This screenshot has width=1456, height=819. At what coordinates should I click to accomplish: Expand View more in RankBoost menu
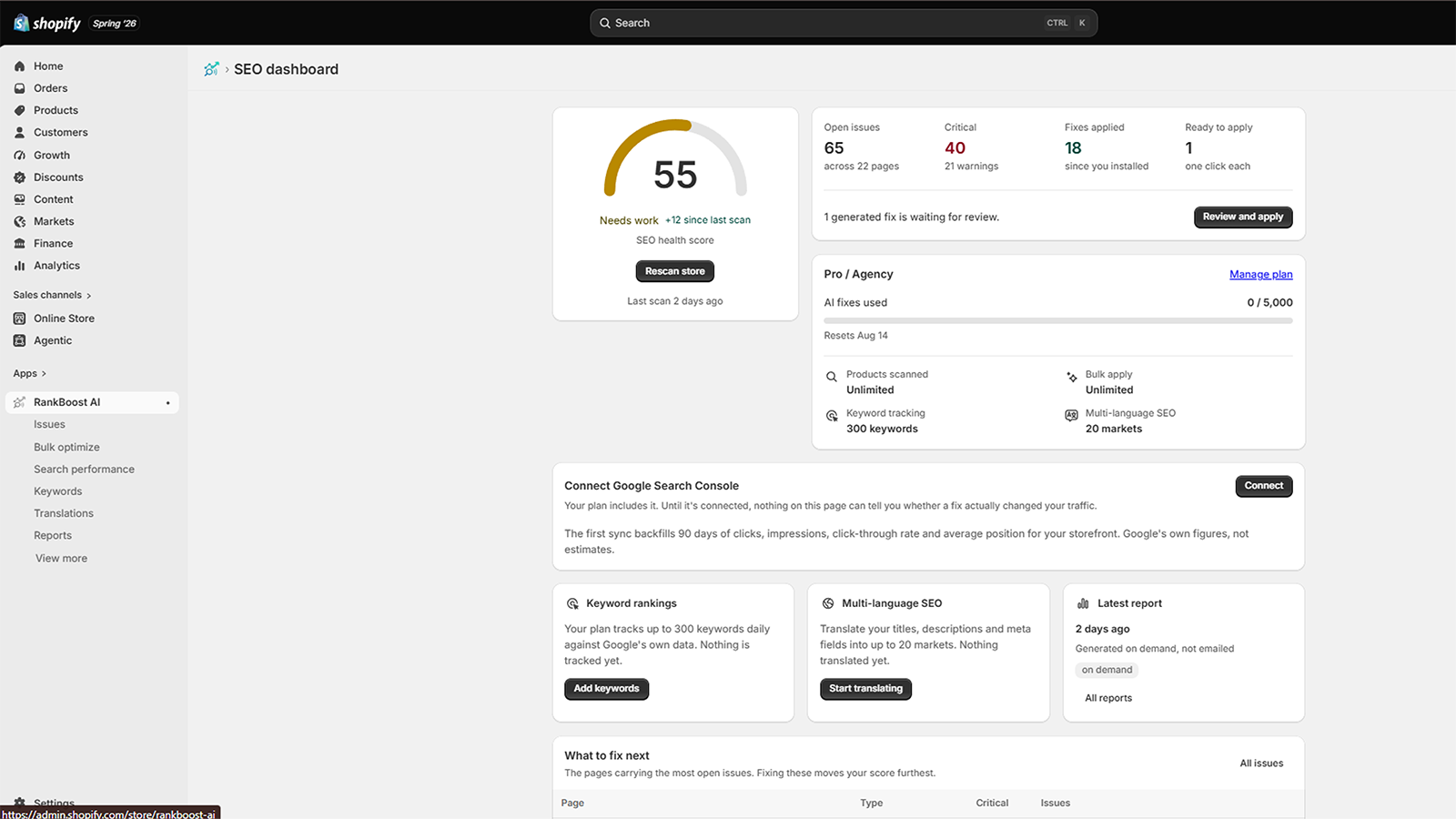pos(62,559)
